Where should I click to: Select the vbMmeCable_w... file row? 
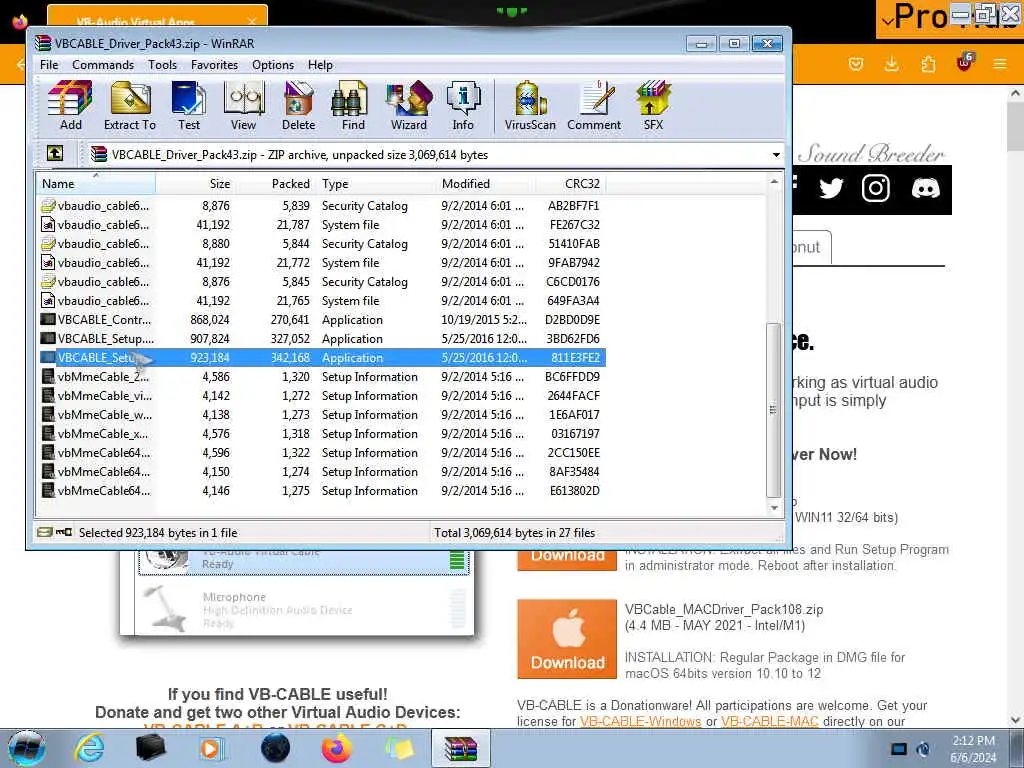(x=321, y=415)
